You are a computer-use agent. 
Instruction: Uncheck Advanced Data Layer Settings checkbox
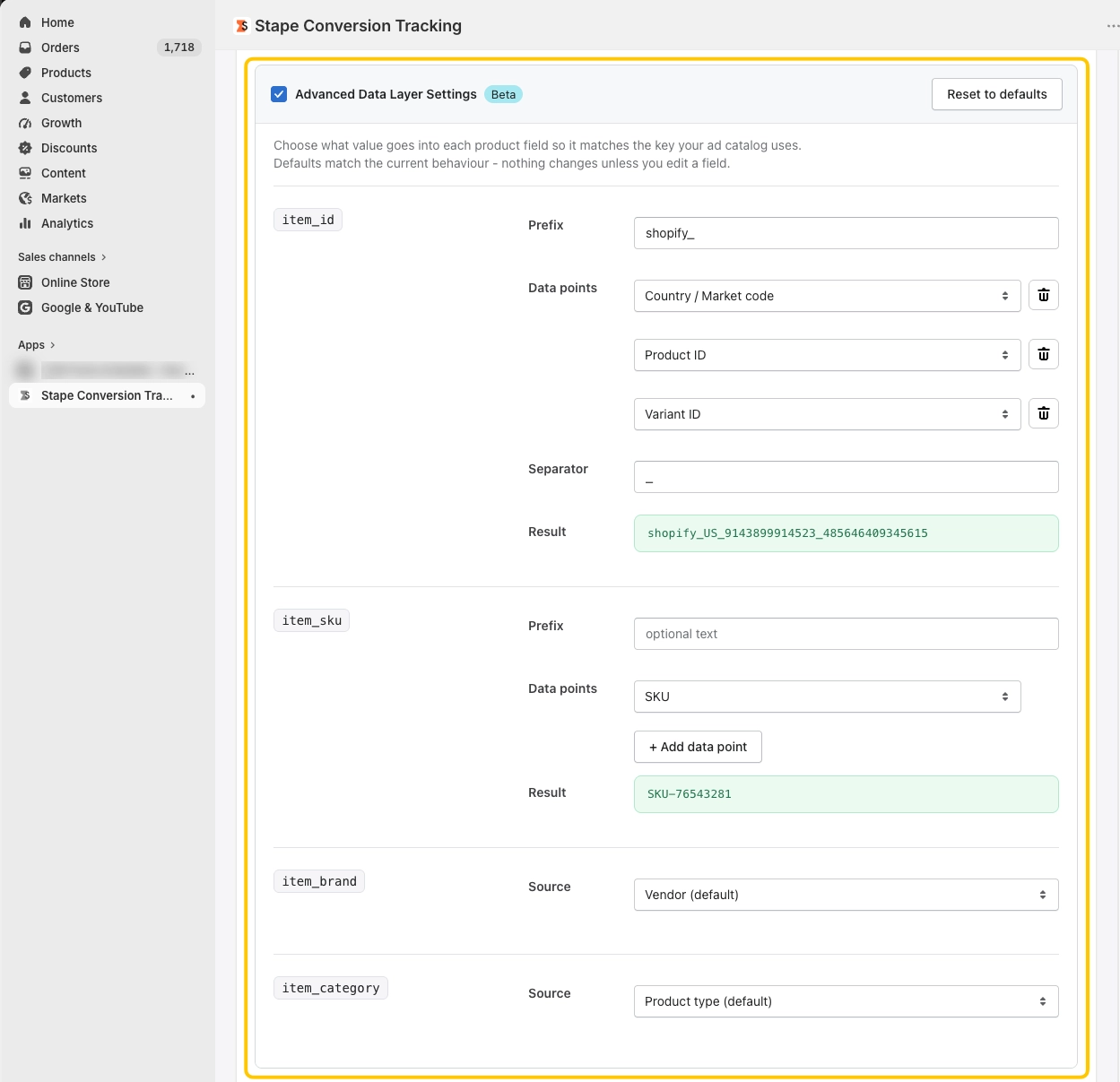coord(279,94)
